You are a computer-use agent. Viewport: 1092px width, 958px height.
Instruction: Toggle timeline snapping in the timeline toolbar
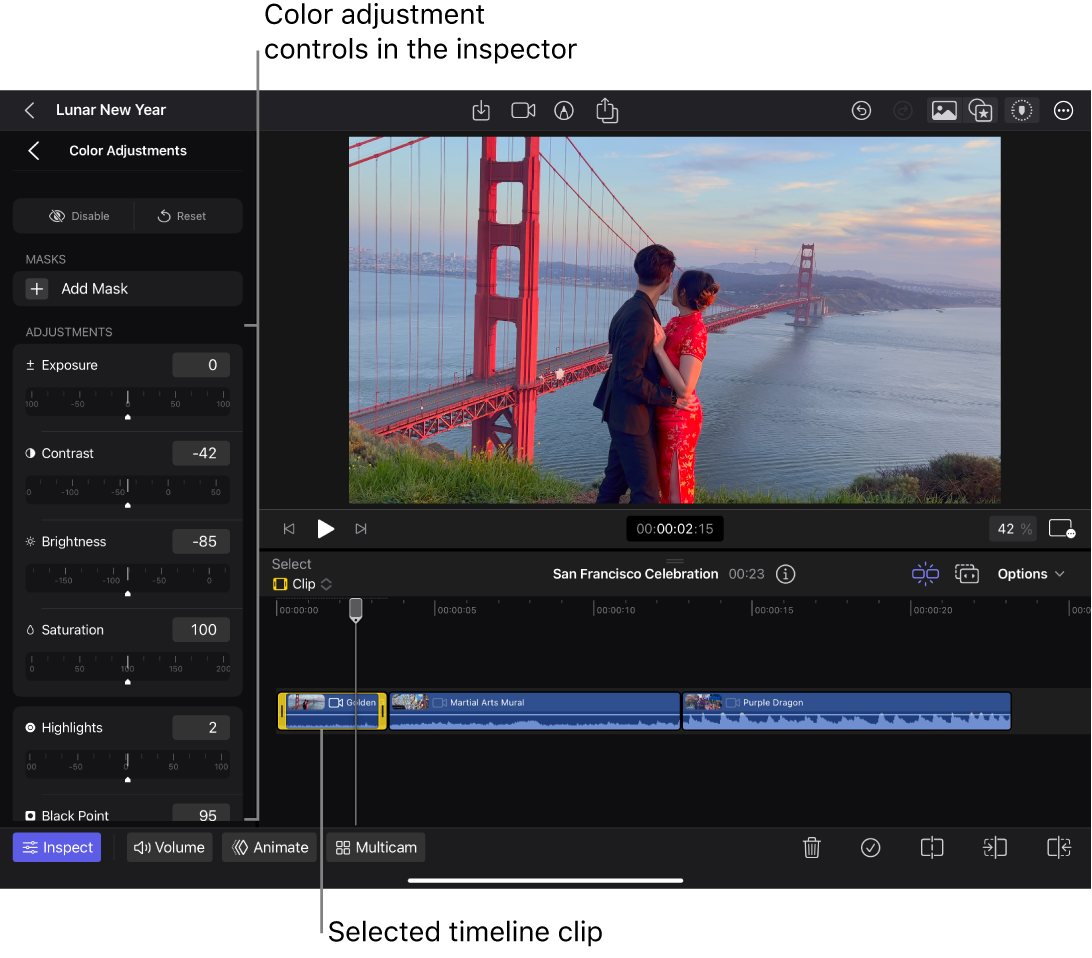click(x=925, y=573)
